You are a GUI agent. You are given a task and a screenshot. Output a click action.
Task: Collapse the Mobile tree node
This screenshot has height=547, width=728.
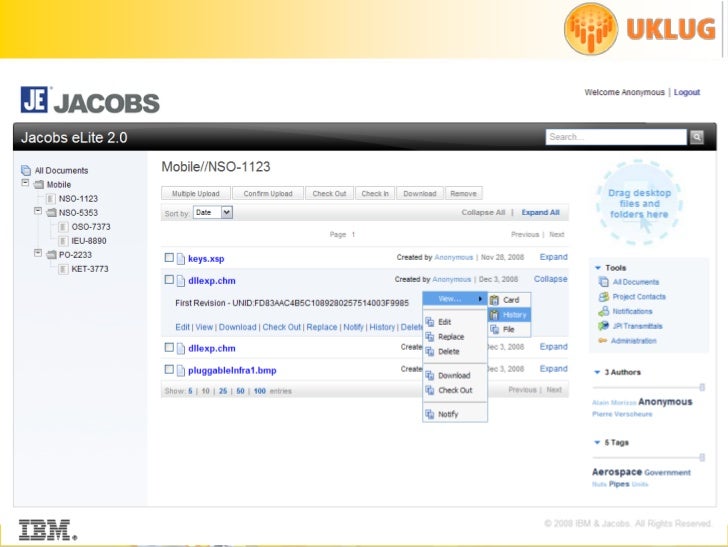tap(25, 183)
